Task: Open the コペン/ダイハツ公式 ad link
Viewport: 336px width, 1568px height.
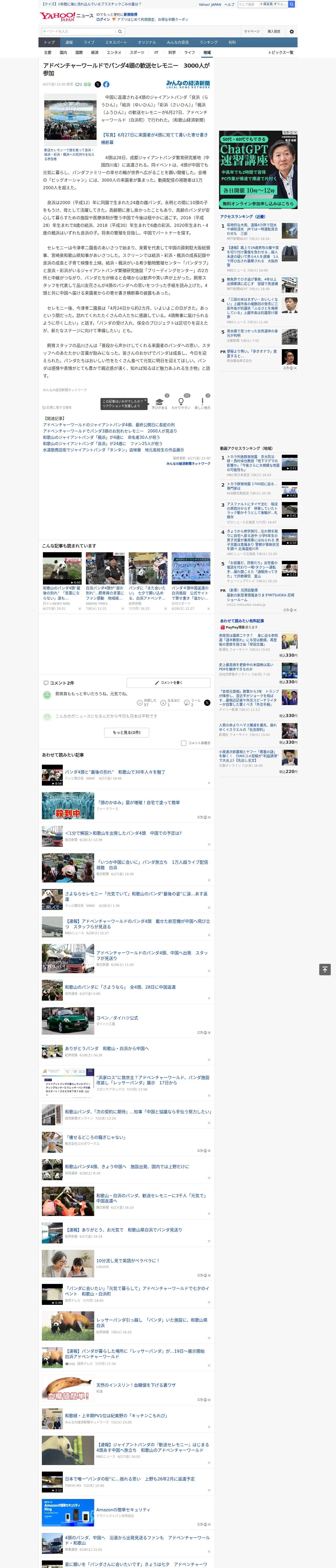Action: 117,1017
